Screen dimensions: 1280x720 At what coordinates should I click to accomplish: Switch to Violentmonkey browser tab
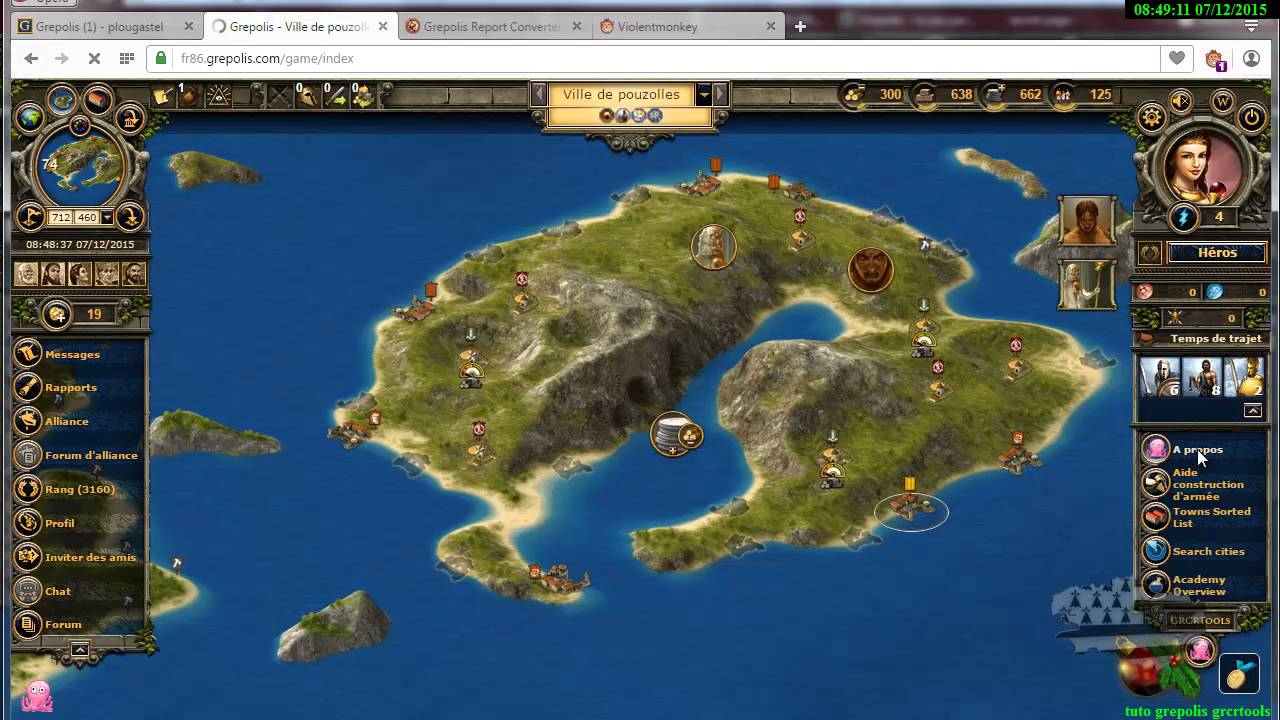pyautogui.click(x=657, y=27)
